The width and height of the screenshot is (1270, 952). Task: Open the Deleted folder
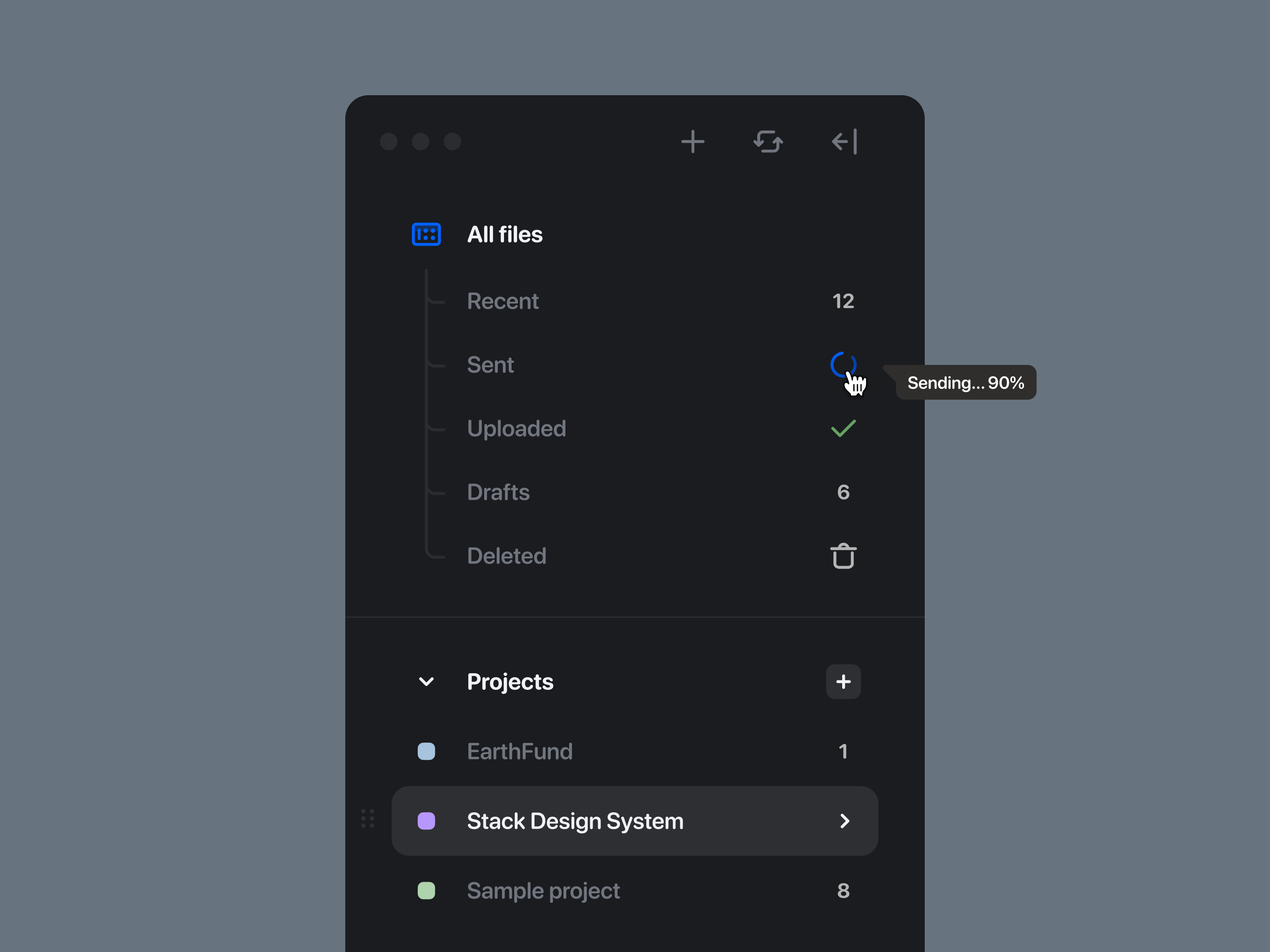[506, 556]
